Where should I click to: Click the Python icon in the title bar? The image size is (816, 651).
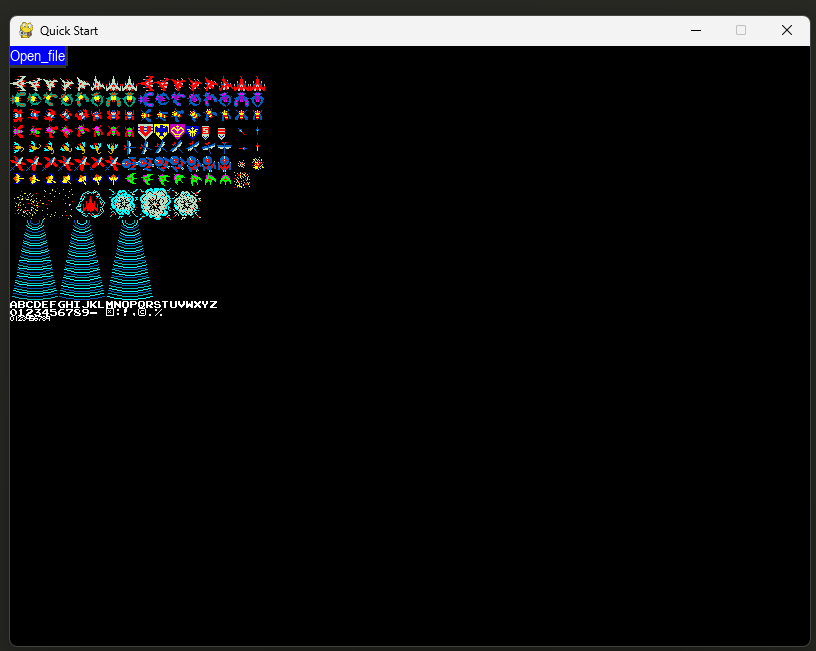click(27, 30)
